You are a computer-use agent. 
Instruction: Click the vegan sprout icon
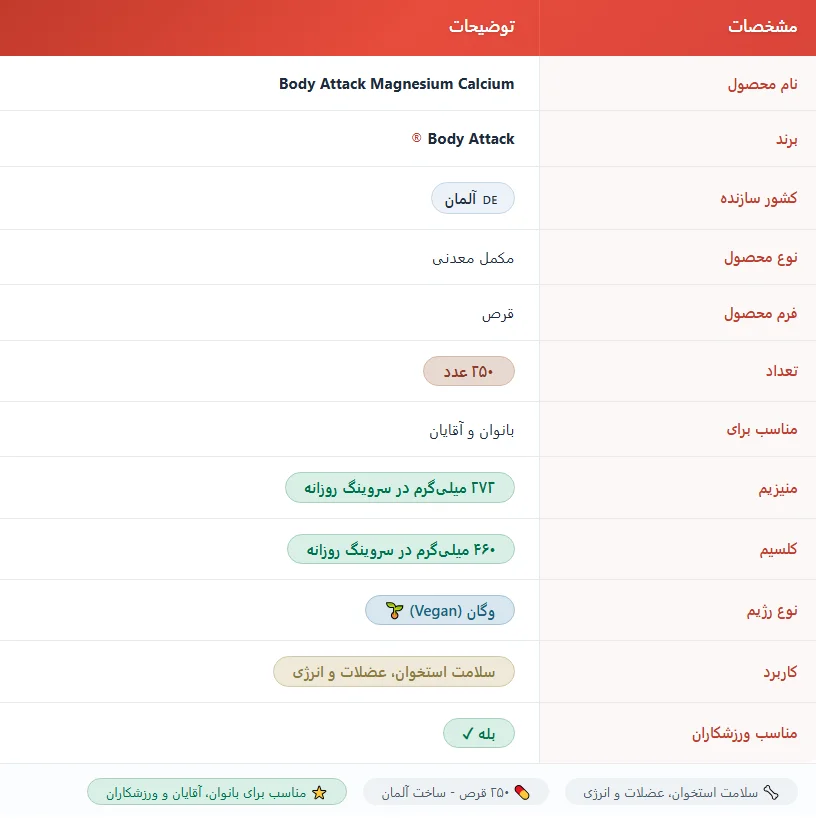click(x=394, y=610)
